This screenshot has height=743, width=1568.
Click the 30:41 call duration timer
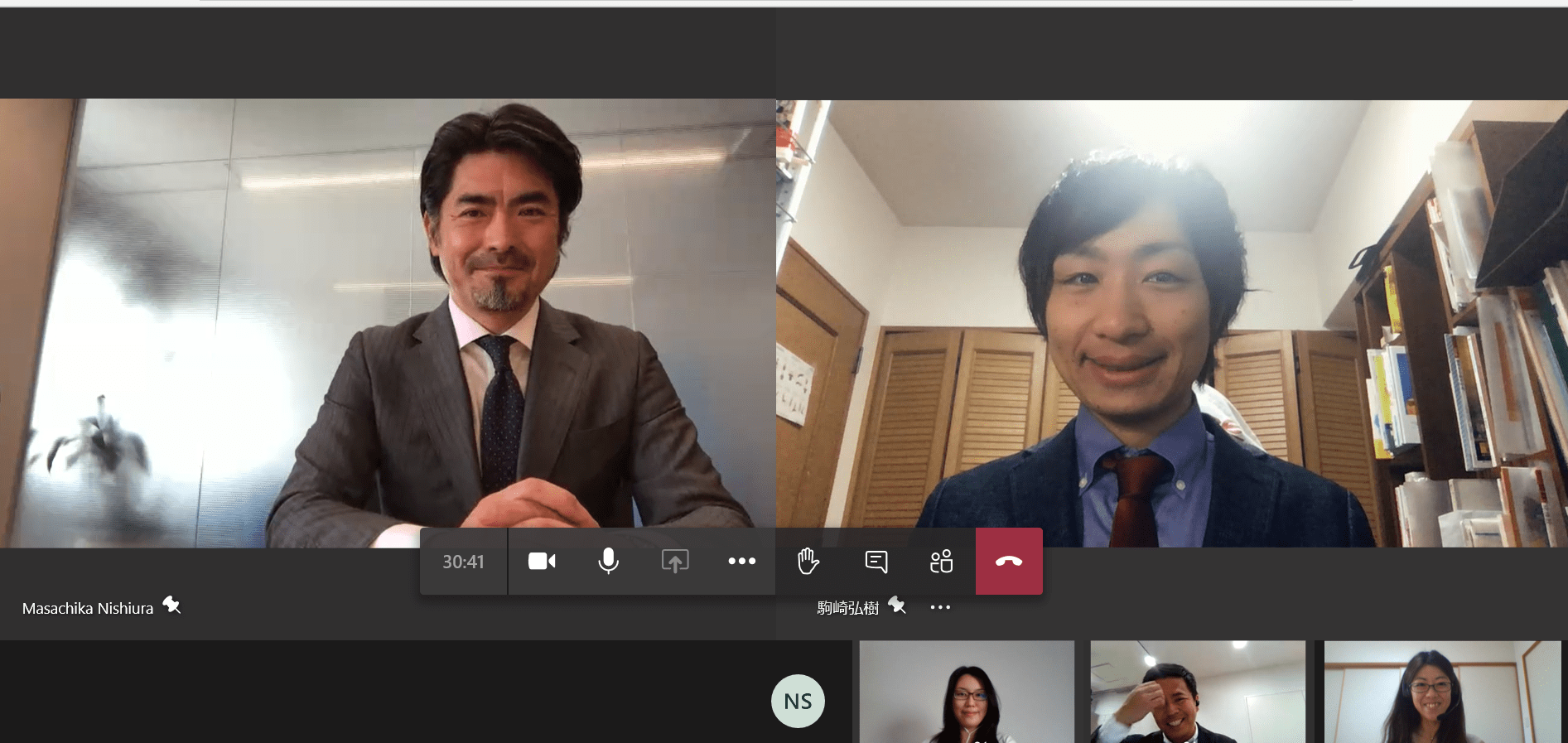(463, 562)
